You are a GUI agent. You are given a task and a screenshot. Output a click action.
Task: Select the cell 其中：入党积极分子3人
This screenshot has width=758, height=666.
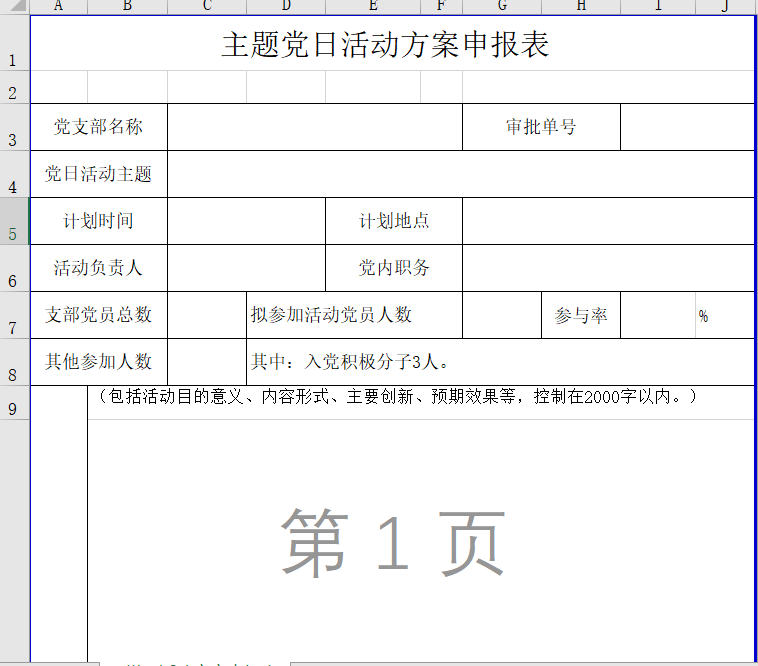click(500, 362)
